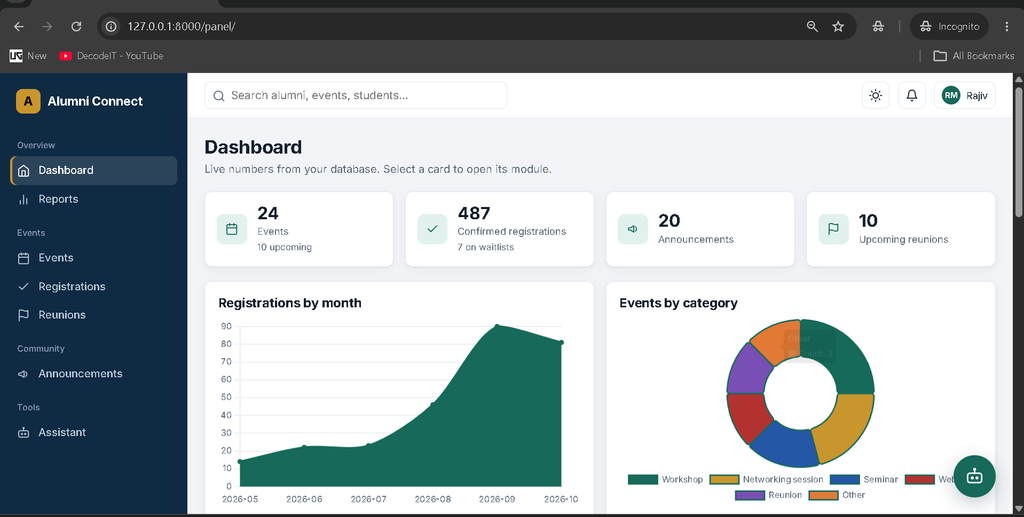Viewport: 1024px width, 517px height.
Task: Open the All Bookmarks folder
Action: click(974, 55)
